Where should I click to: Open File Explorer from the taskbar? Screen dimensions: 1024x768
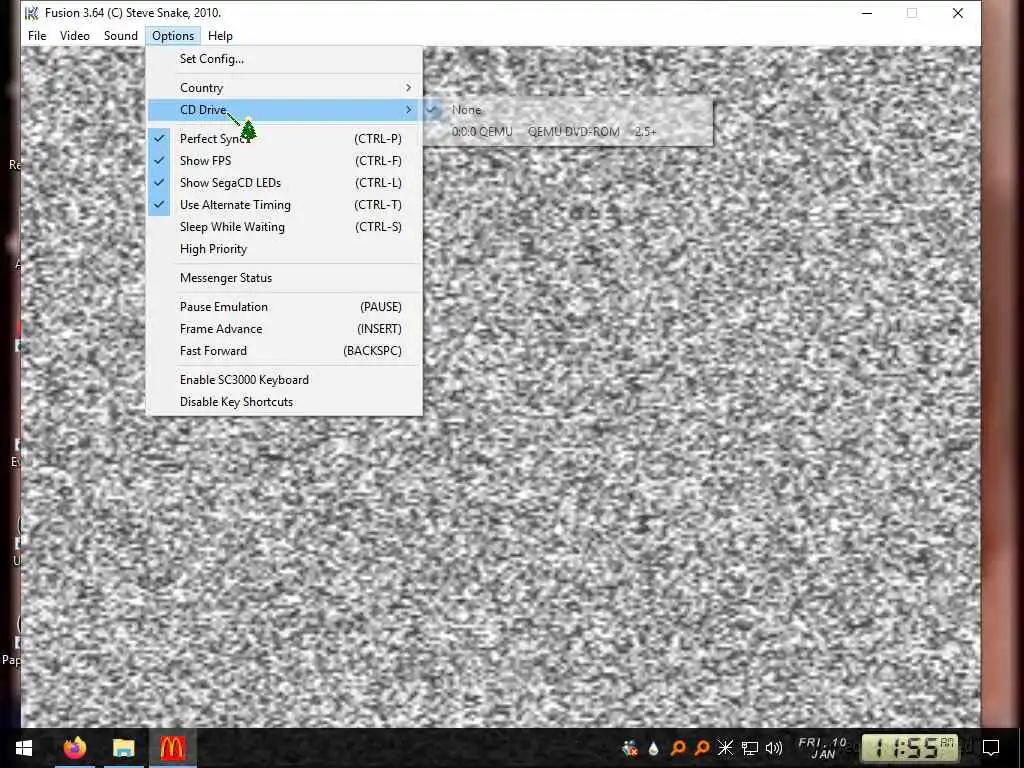(x=123, y=748)
